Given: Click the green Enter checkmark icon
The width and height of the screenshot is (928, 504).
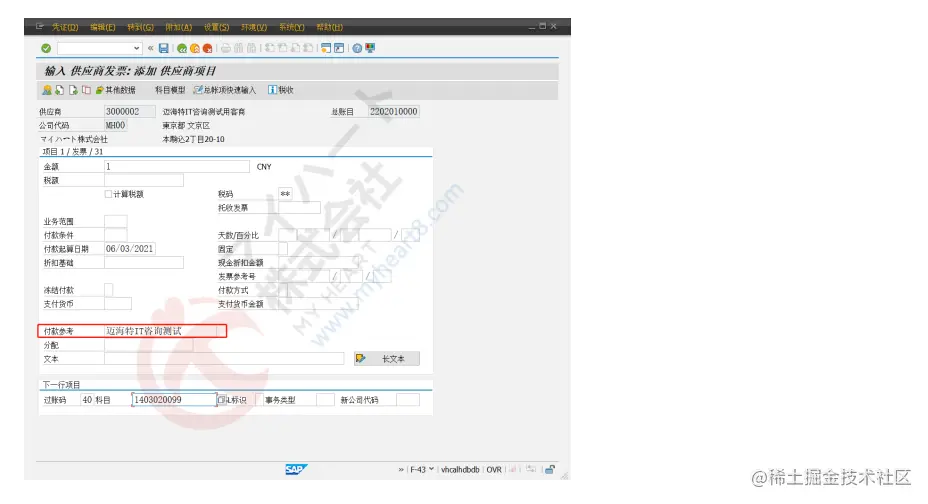Looking at the screenshot, I should [46, 49].
